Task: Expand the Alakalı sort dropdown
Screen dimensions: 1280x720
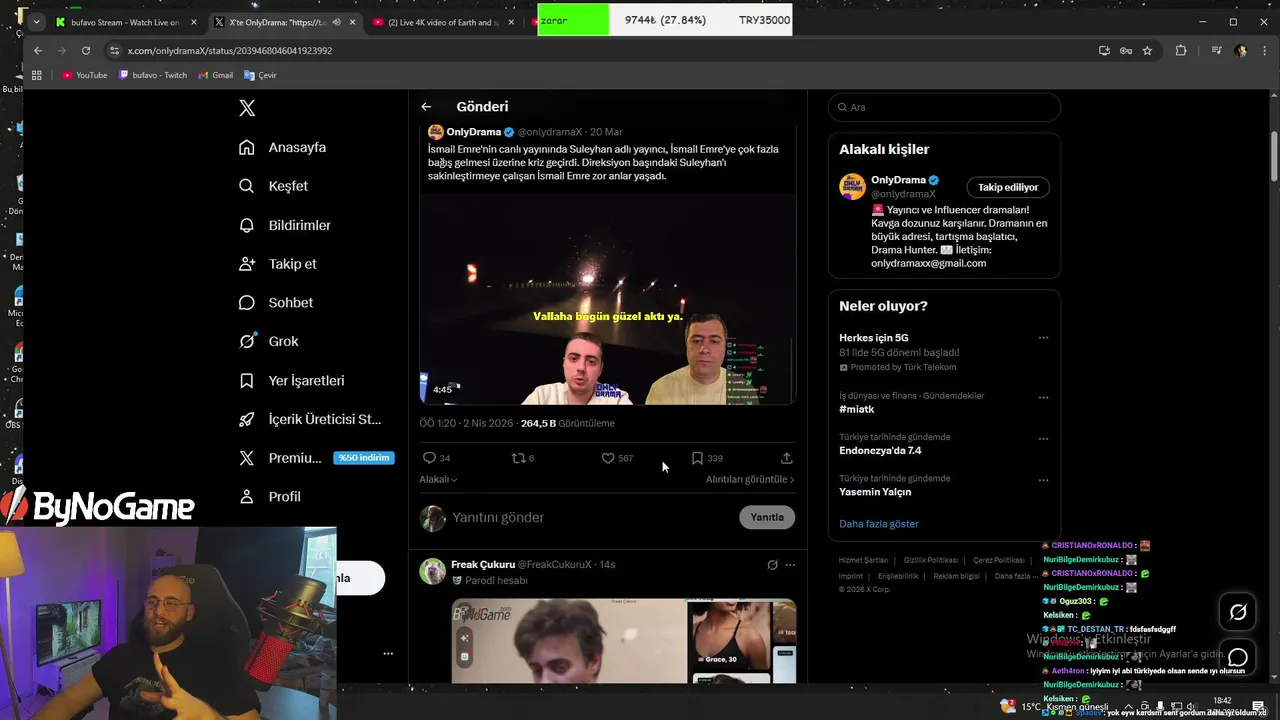Action: (x=438, y=479)
